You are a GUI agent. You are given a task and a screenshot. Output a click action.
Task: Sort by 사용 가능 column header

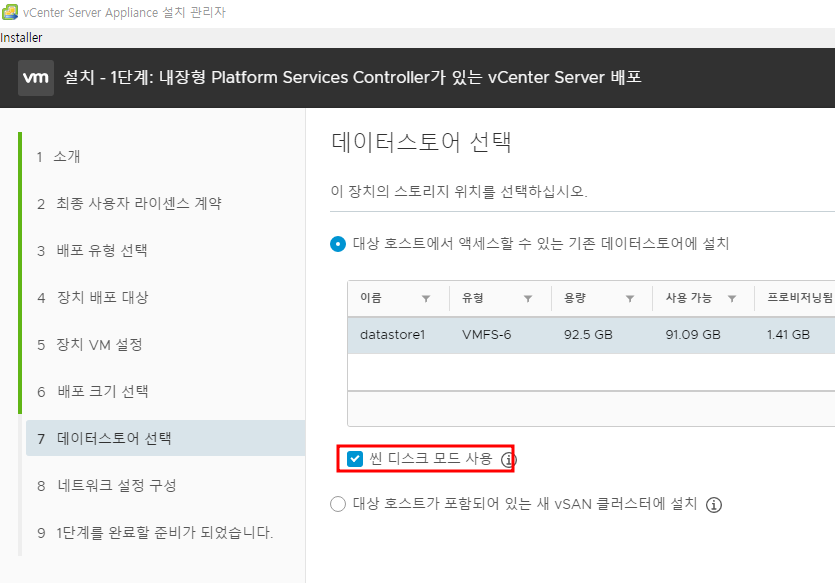click(689, 298)
